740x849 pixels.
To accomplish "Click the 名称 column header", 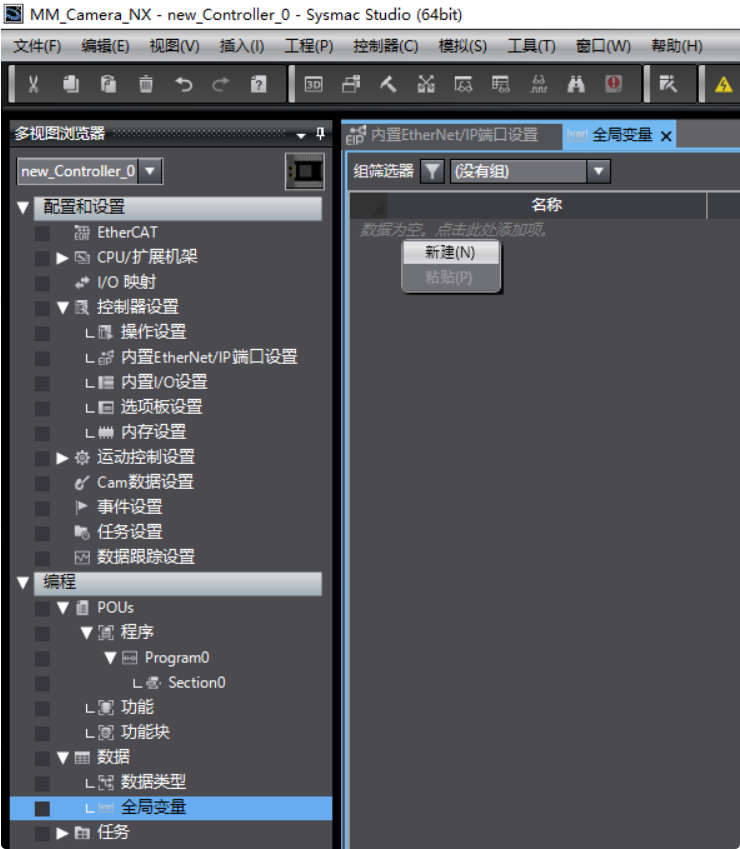I will click(546, 205).
